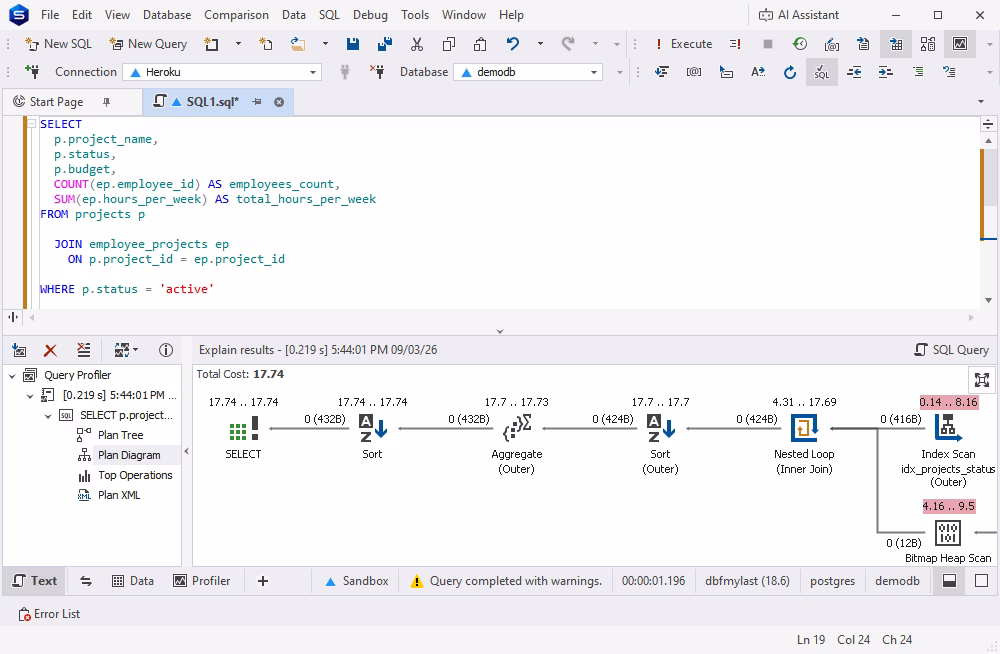Click the Save icon in toolbar
The image size is (1000, 654).
pyautogui.click(x=353, y=44)
